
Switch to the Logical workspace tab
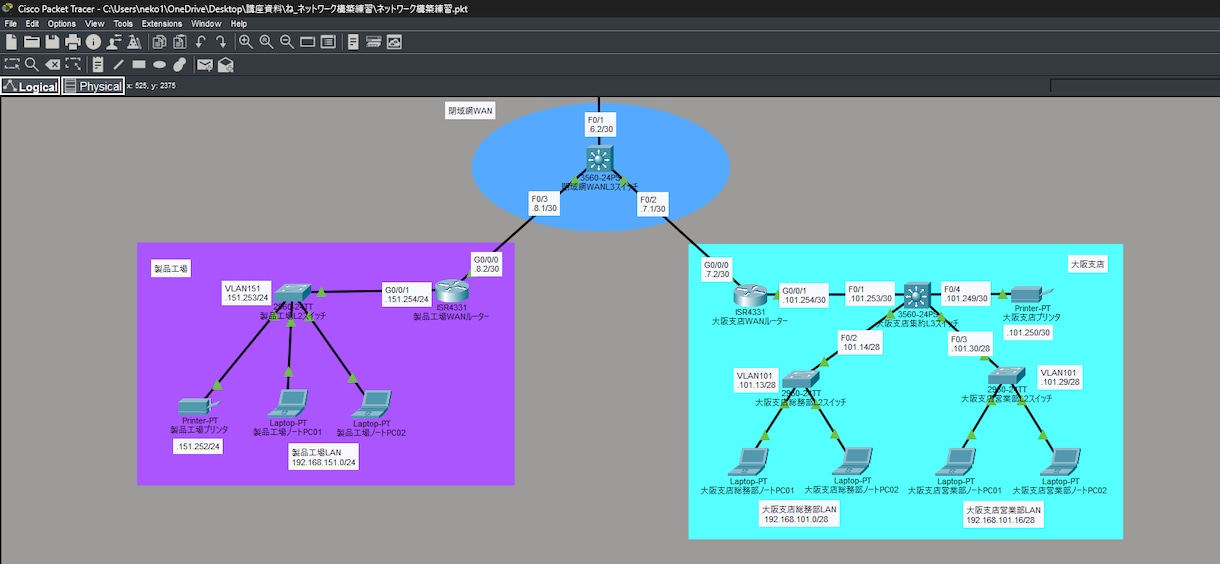(30, 87)
